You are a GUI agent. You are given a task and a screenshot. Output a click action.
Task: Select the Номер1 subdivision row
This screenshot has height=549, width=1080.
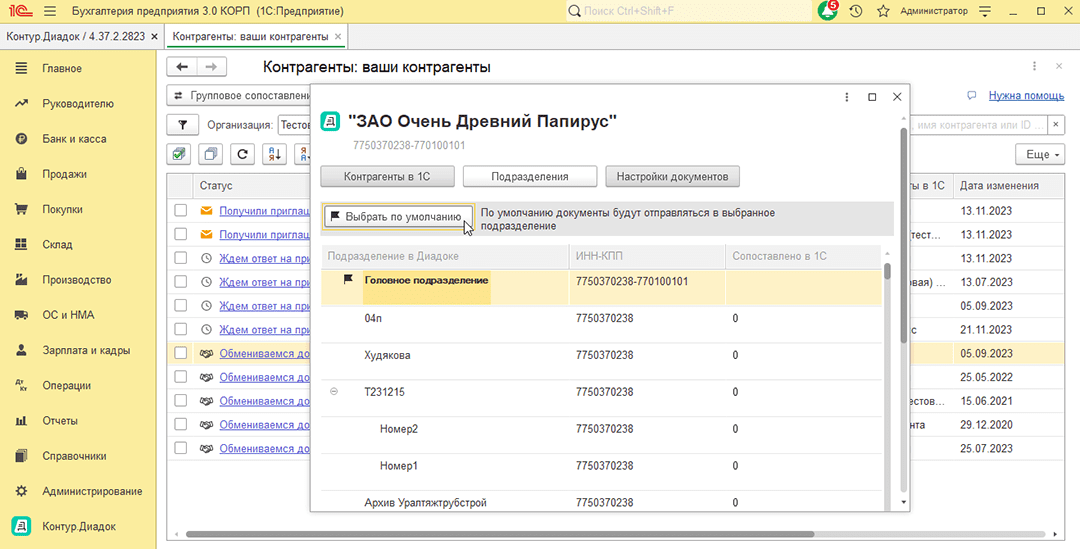pyautogui.click(x=601, y=471)
